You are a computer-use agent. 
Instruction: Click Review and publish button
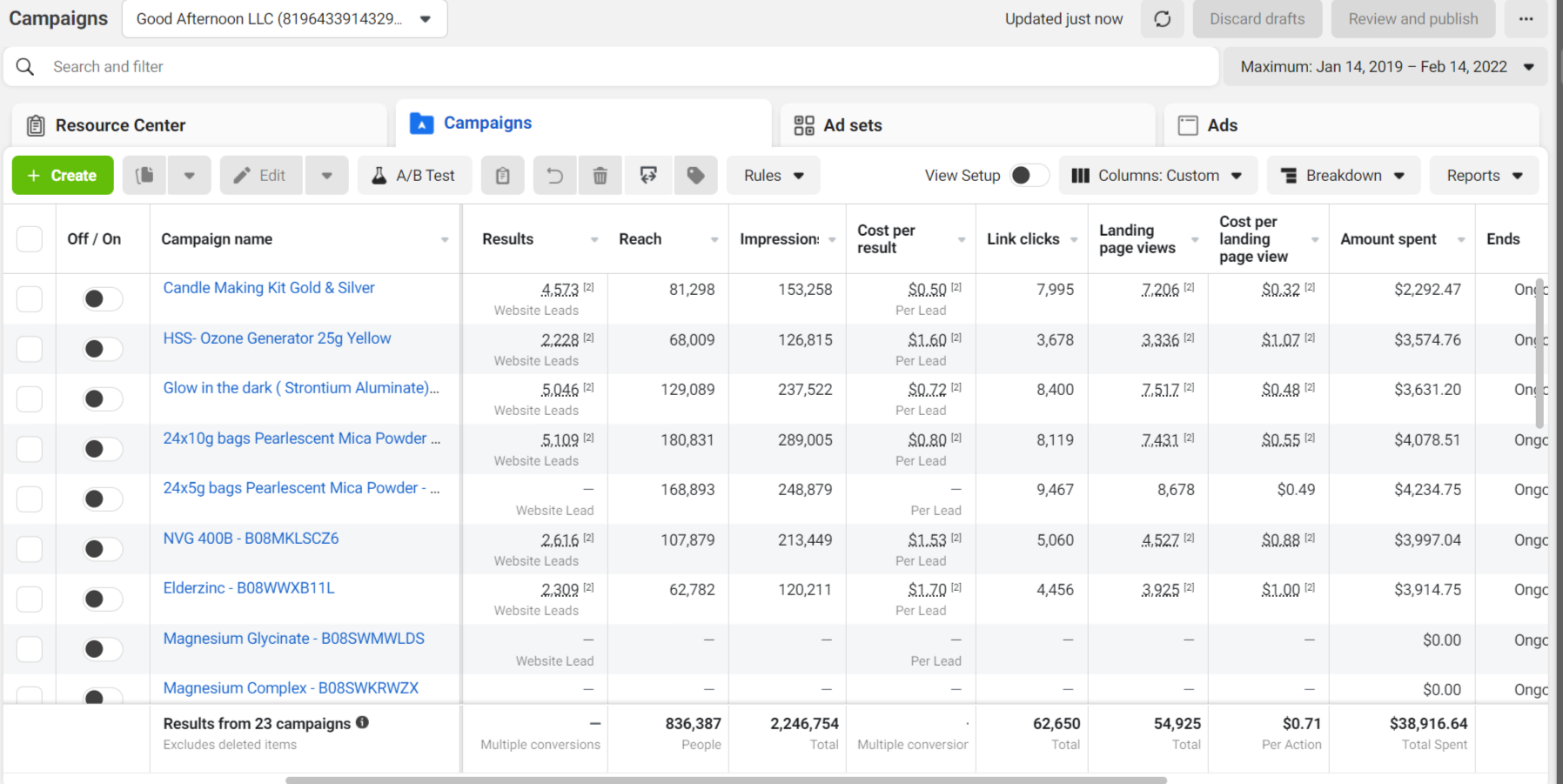[x=1413, y=19]
